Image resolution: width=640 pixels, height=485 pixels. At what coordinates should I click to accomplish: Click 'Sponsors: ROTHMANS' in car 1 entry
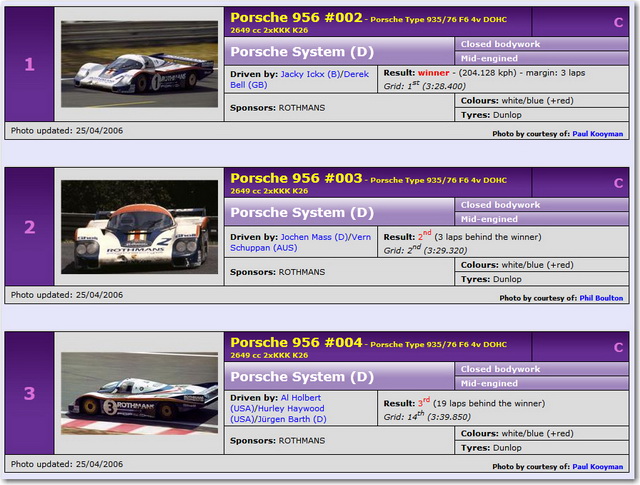(x=278, y=108)
